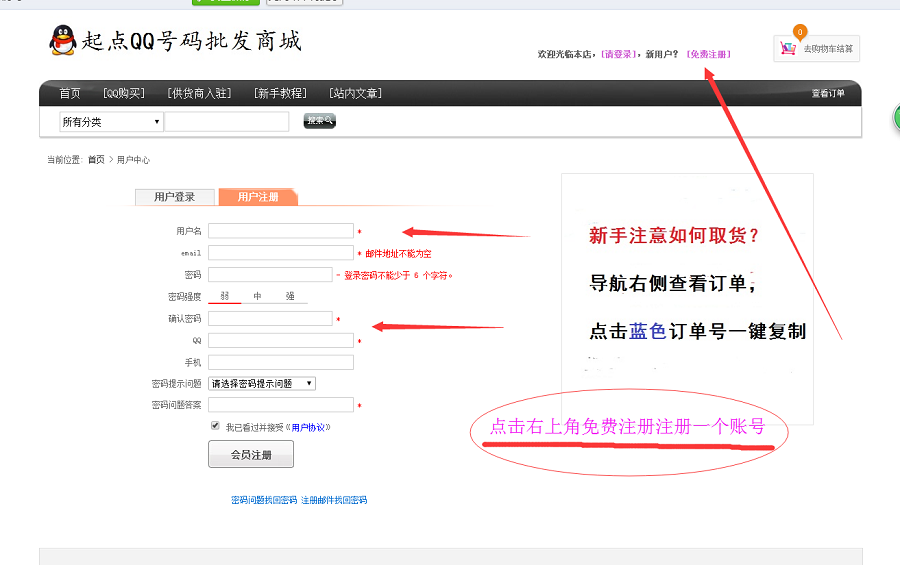Open the 新手教程 navigation item

coord(280,93)
